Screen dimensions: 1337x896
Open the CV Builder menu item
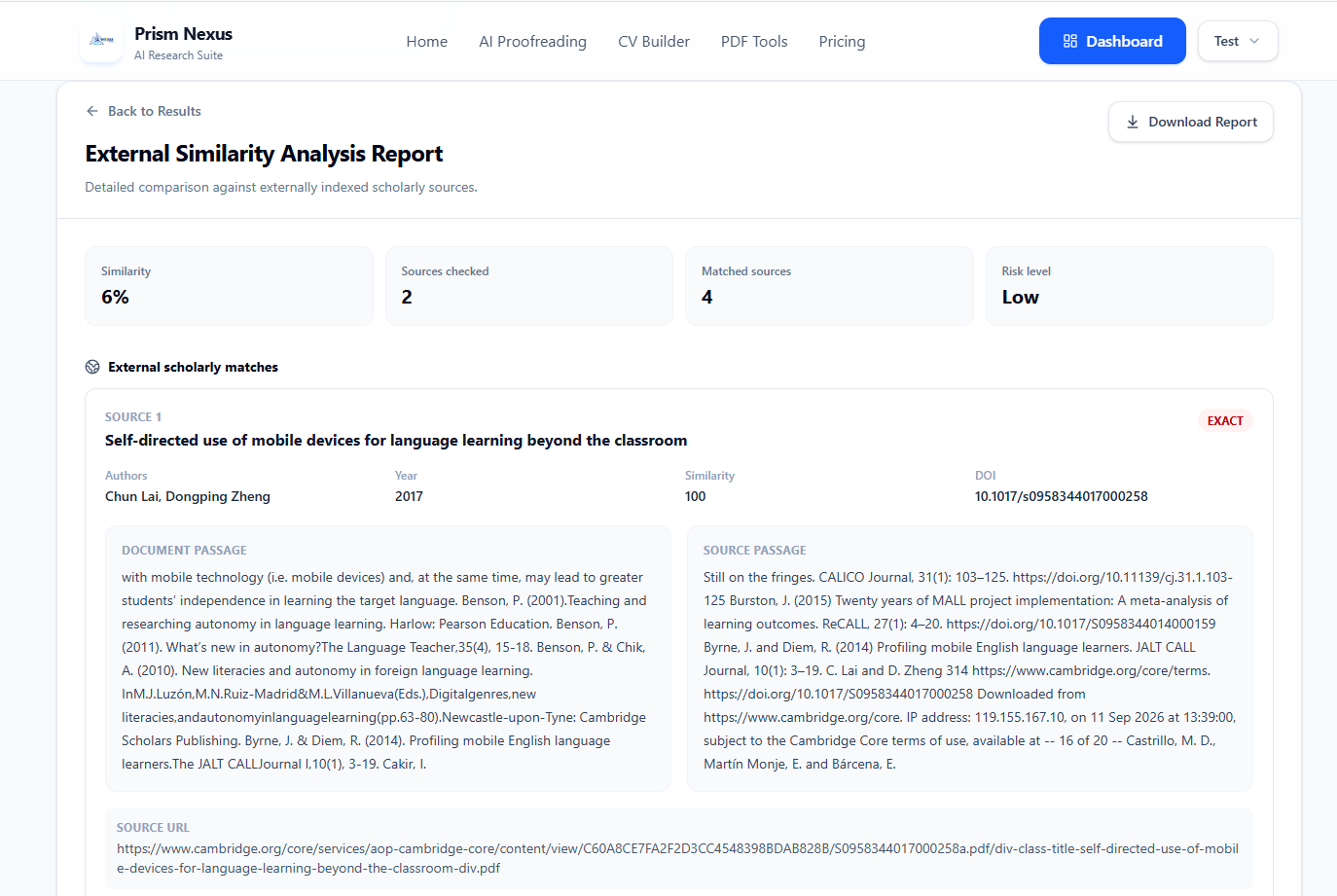tap(654, 41)
